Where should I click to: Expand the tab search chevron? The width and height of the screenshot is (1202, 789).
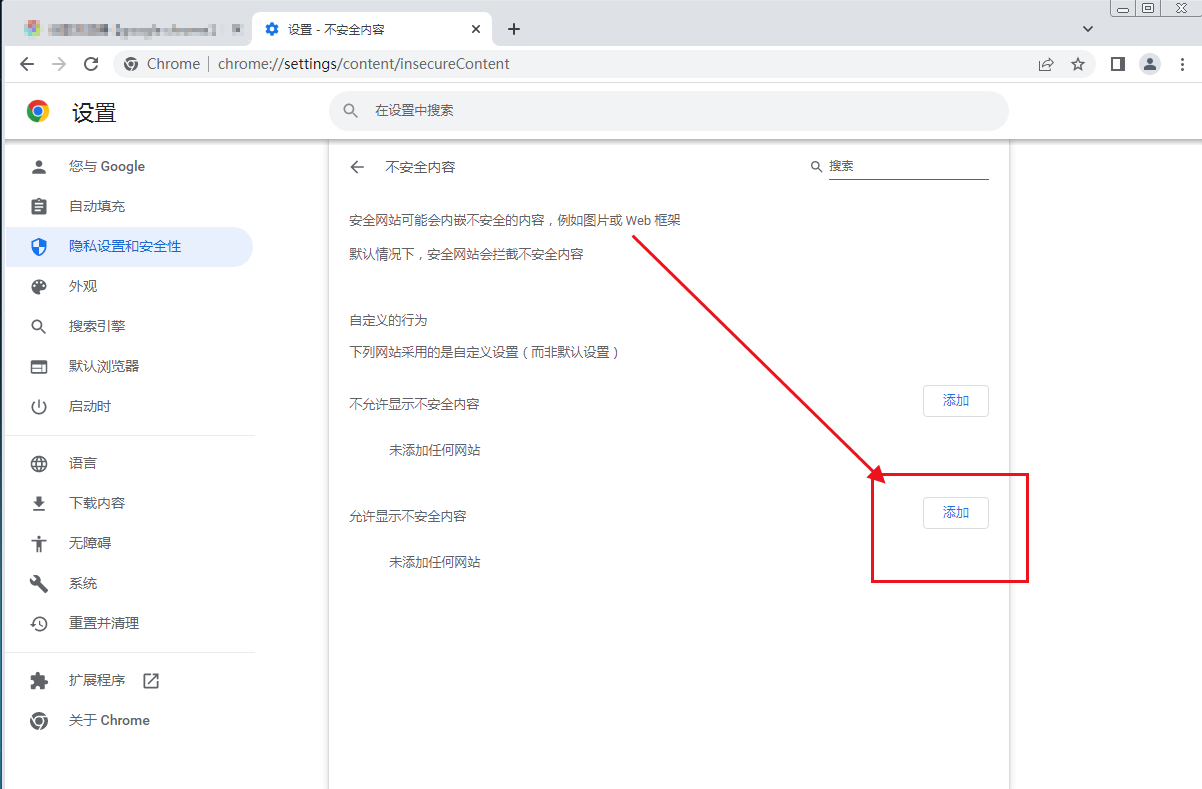1088,29
